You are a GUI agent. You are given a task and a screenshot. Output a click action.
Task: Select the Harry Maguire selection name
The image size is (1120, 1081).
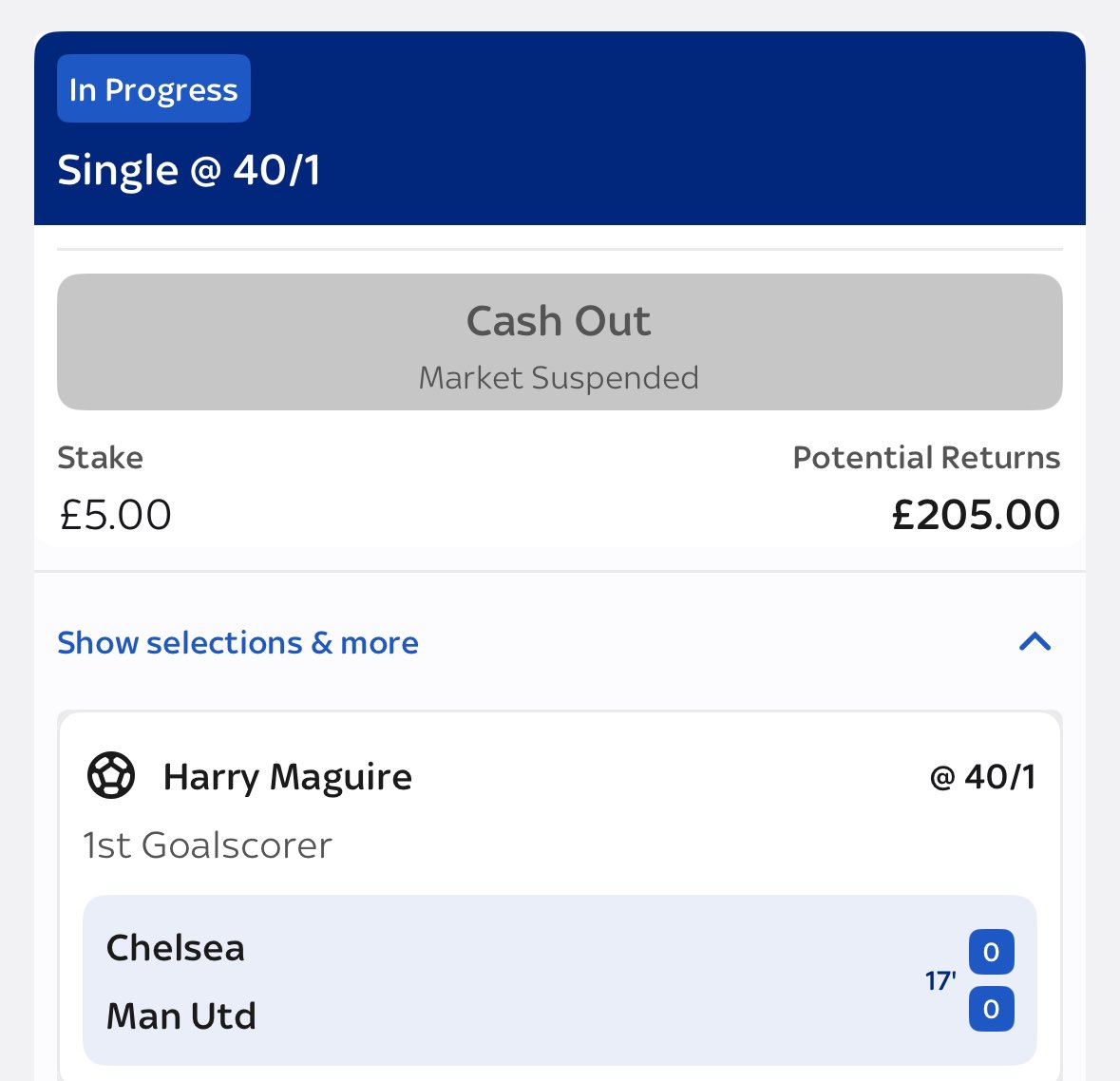[288, 777]
